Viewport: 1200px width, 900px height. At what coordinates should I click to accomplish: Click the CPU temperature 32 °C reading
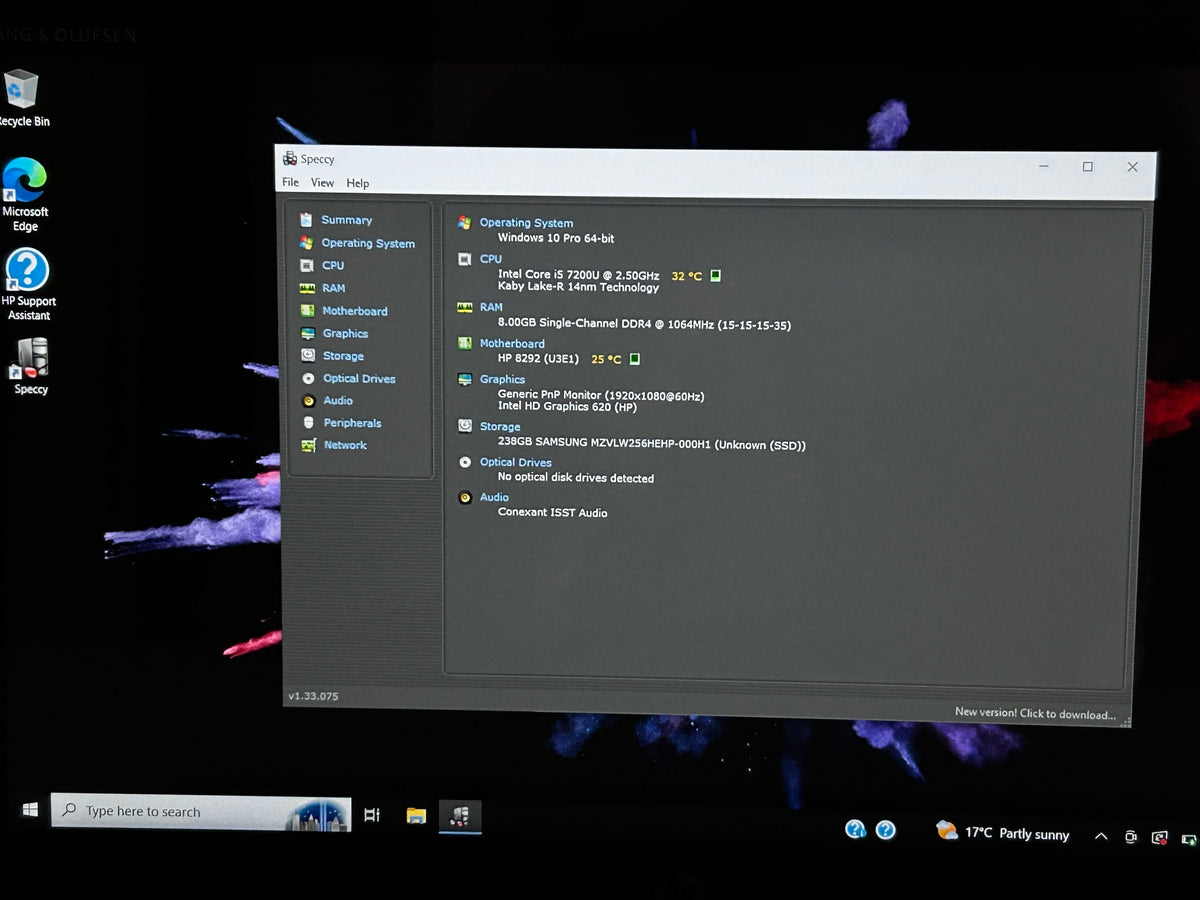pyautogui.click(x=687, y=276)
